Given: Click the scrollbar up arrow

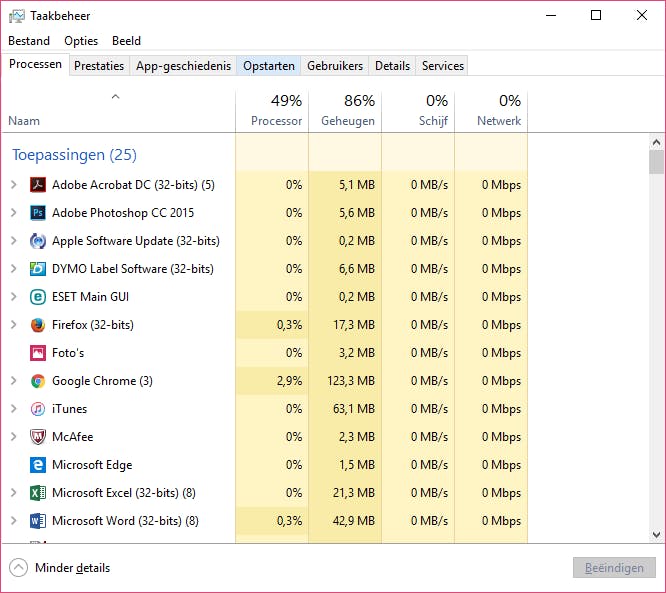Looking at the screenshot, I should point(656,142).
